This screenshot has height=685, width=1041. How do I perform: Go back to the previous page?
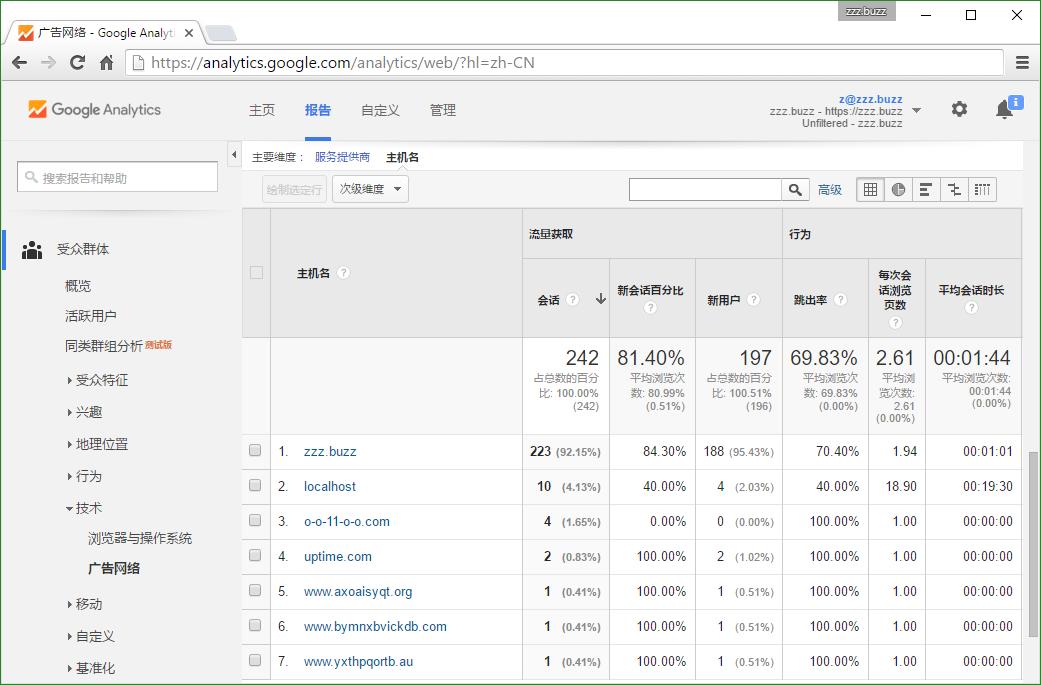pyautogui.click(x=19, y=62)
